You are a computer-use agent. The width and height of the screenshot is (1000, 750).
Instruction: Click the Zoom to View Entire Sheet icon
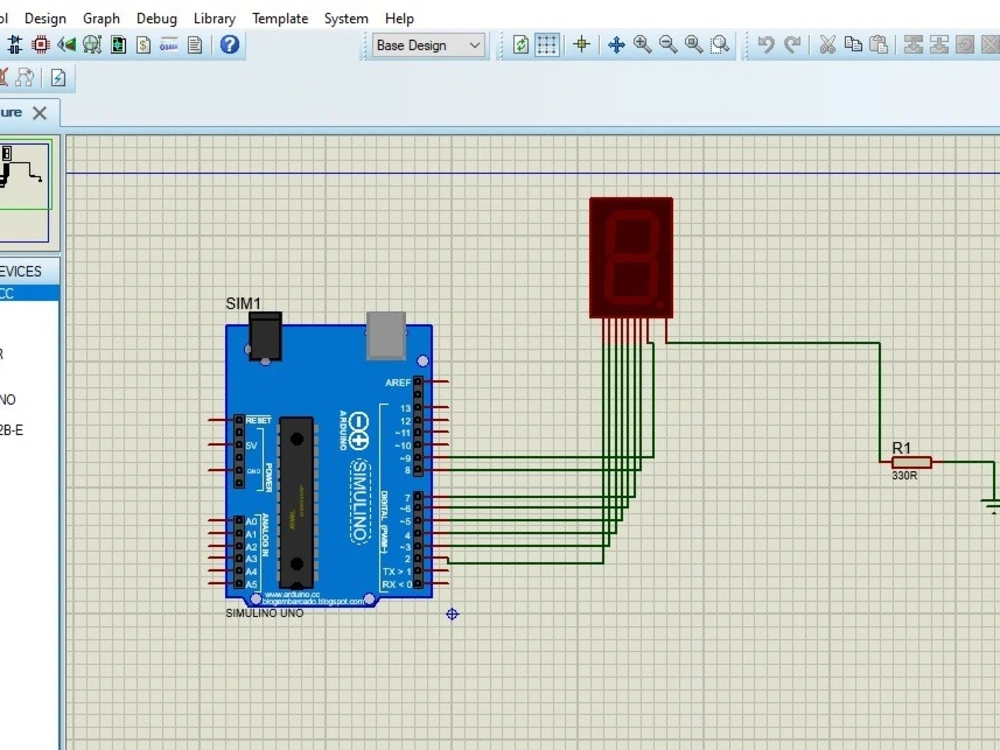tap(694, 45)
